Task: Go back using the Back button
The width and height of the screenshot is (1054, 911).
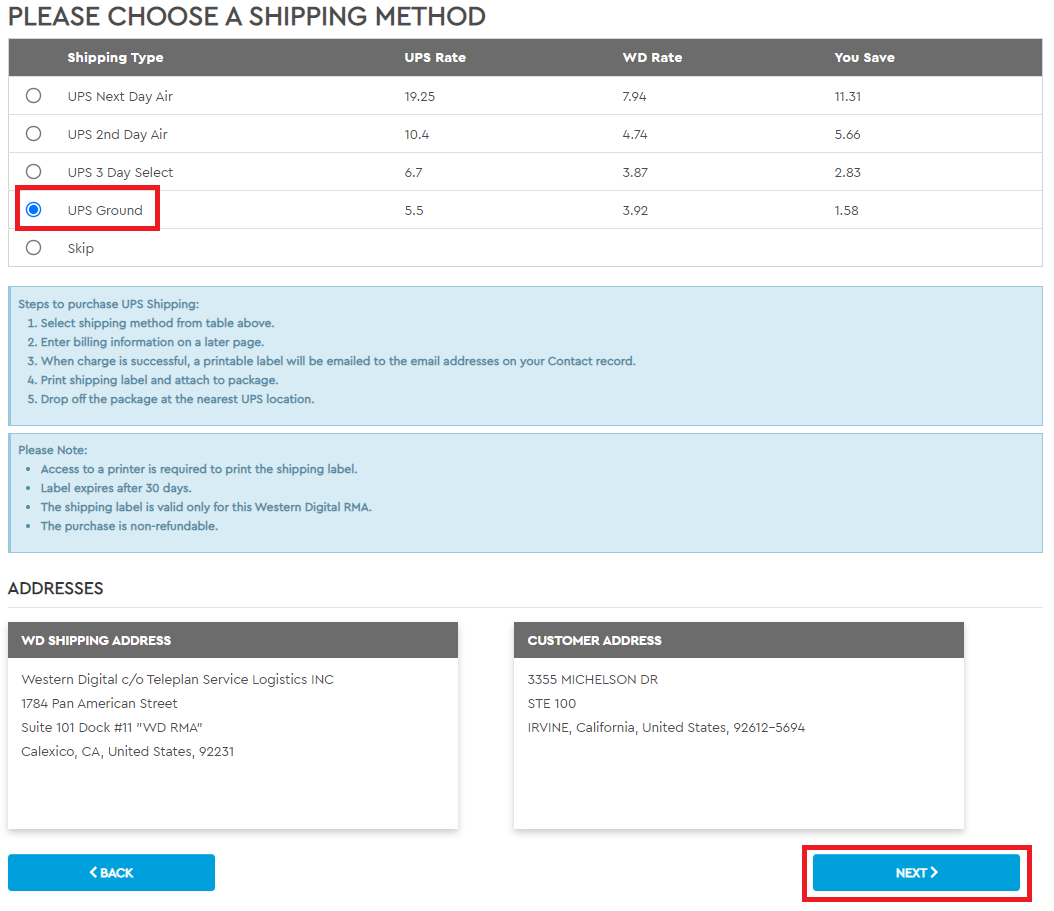Action: [111, 873]
